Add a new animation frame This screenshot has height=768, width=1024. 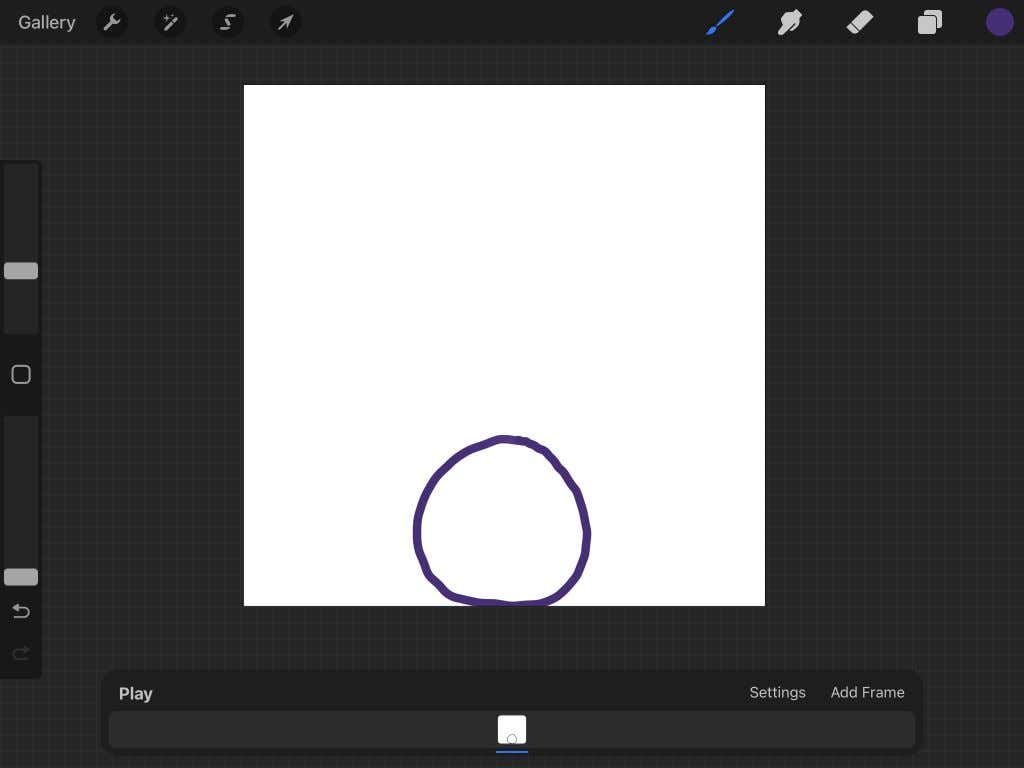[867, 692]
